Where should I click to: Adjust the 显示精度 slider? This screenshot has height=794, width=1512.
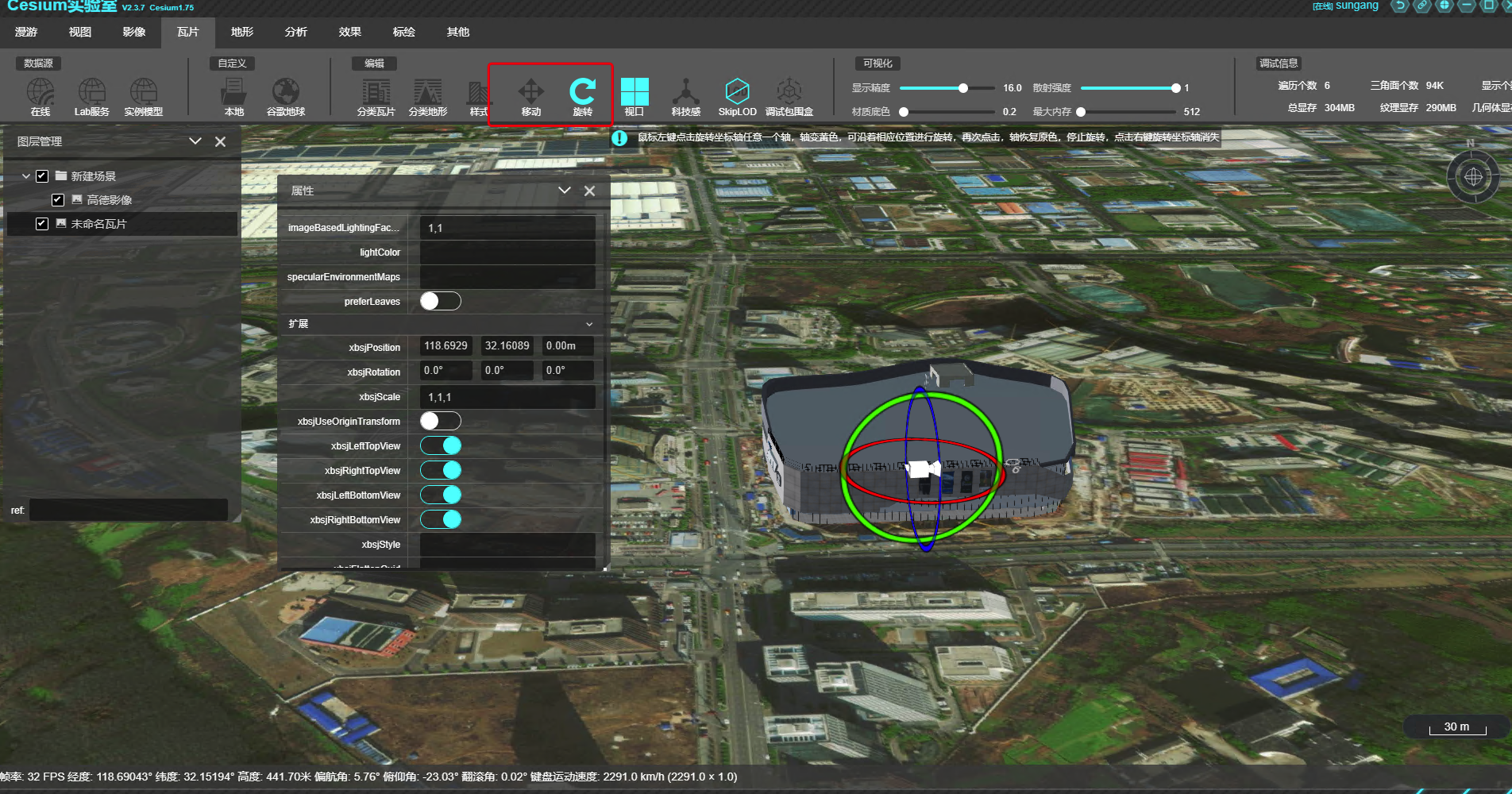click(x=962, y=88)
